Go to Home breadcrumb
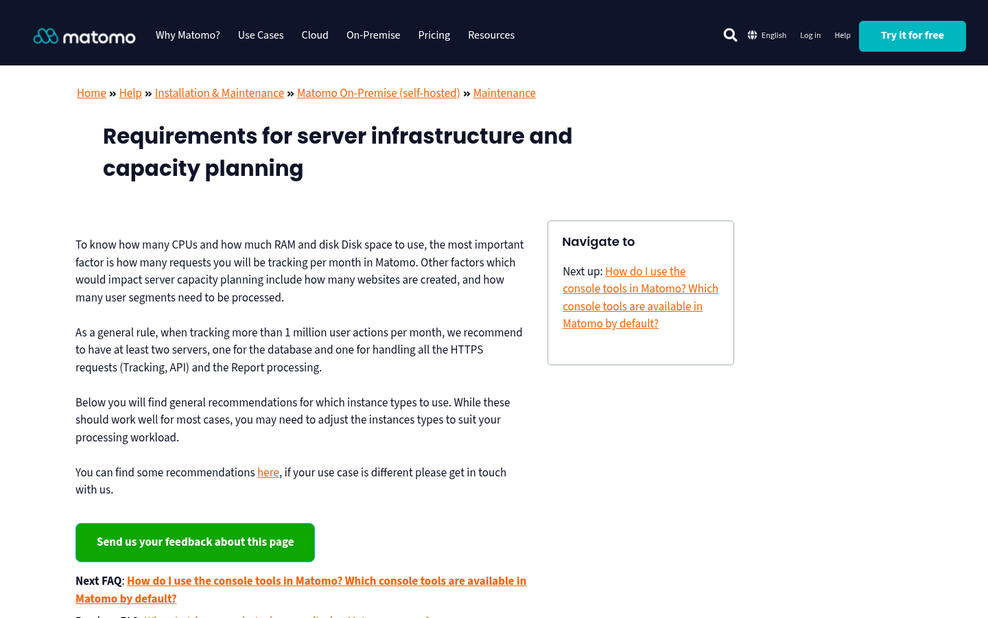Screen dimensions: 988x618 tap(91, 93)
